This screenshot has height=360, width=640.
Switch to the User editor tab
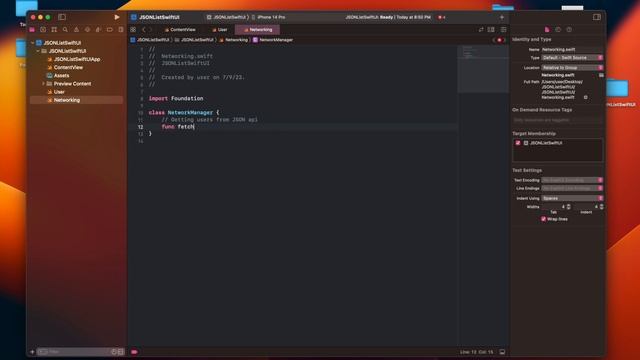(x=220, y=30)
